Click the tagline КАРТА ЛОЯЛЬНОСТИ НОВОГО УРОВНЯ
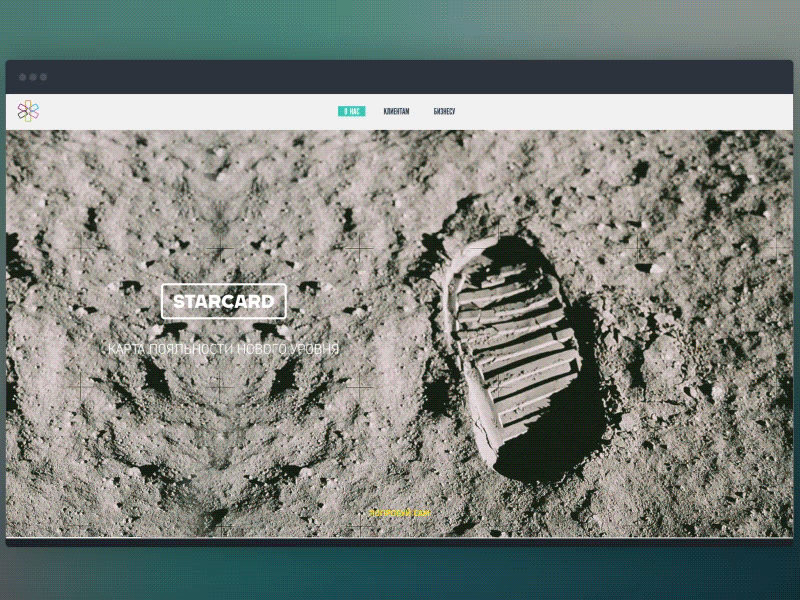 pyautogui.click(x=223, y=349)
